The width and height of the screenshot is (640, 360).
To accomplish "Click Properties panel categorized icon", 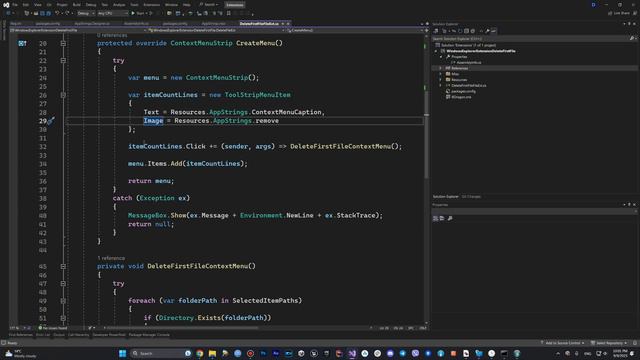I will 436,218.
